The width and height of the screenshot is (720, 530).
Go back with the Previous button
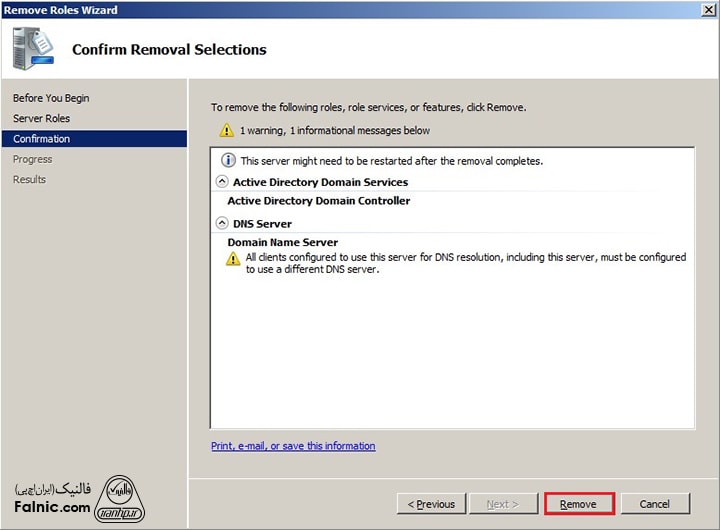(x=431, y=504)
